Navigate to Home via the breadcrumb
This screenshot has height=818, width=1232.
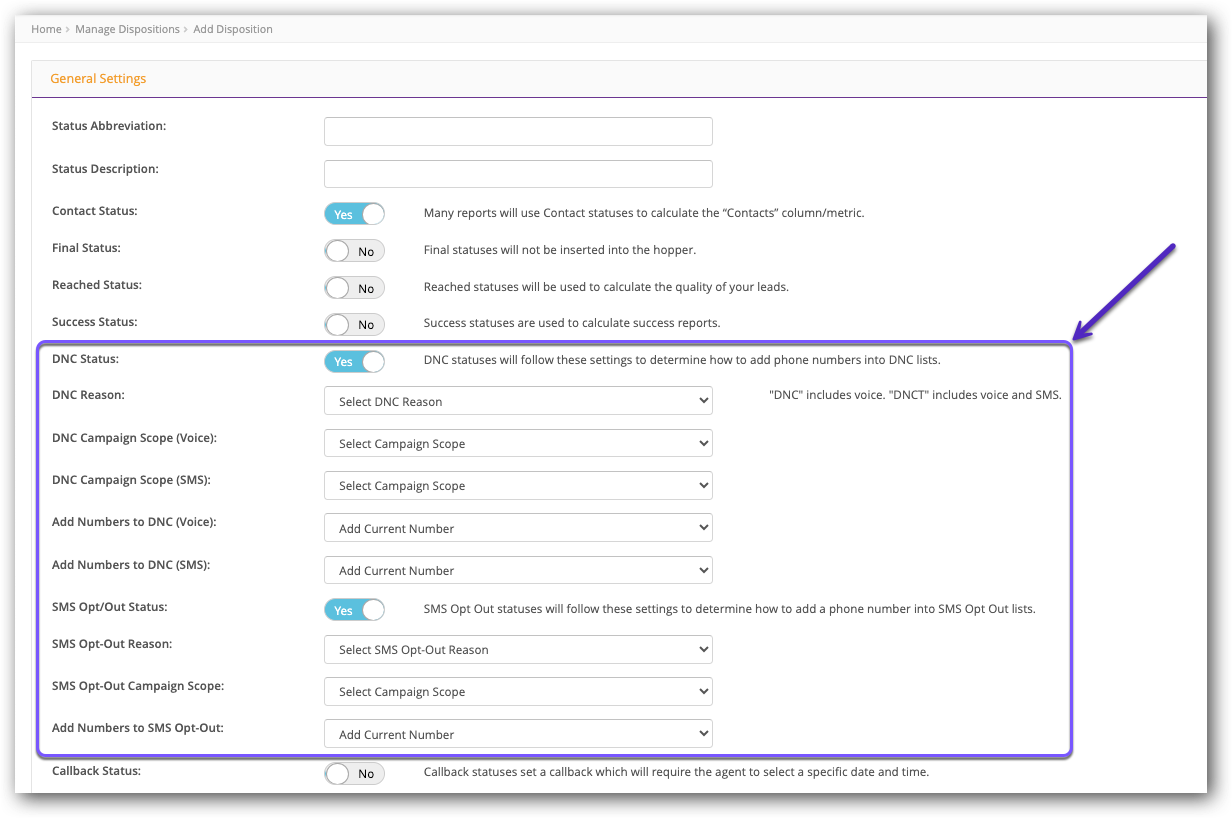[x=46, y=29]
